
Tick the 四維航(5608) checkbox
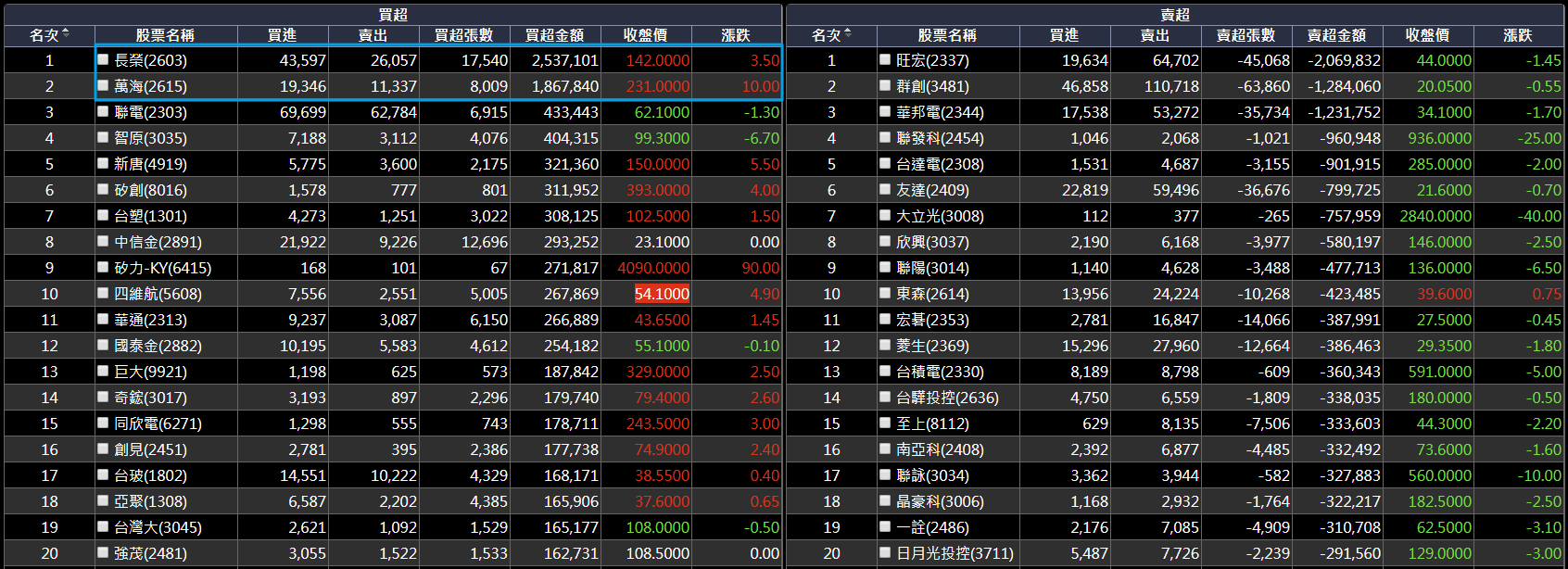104,293
